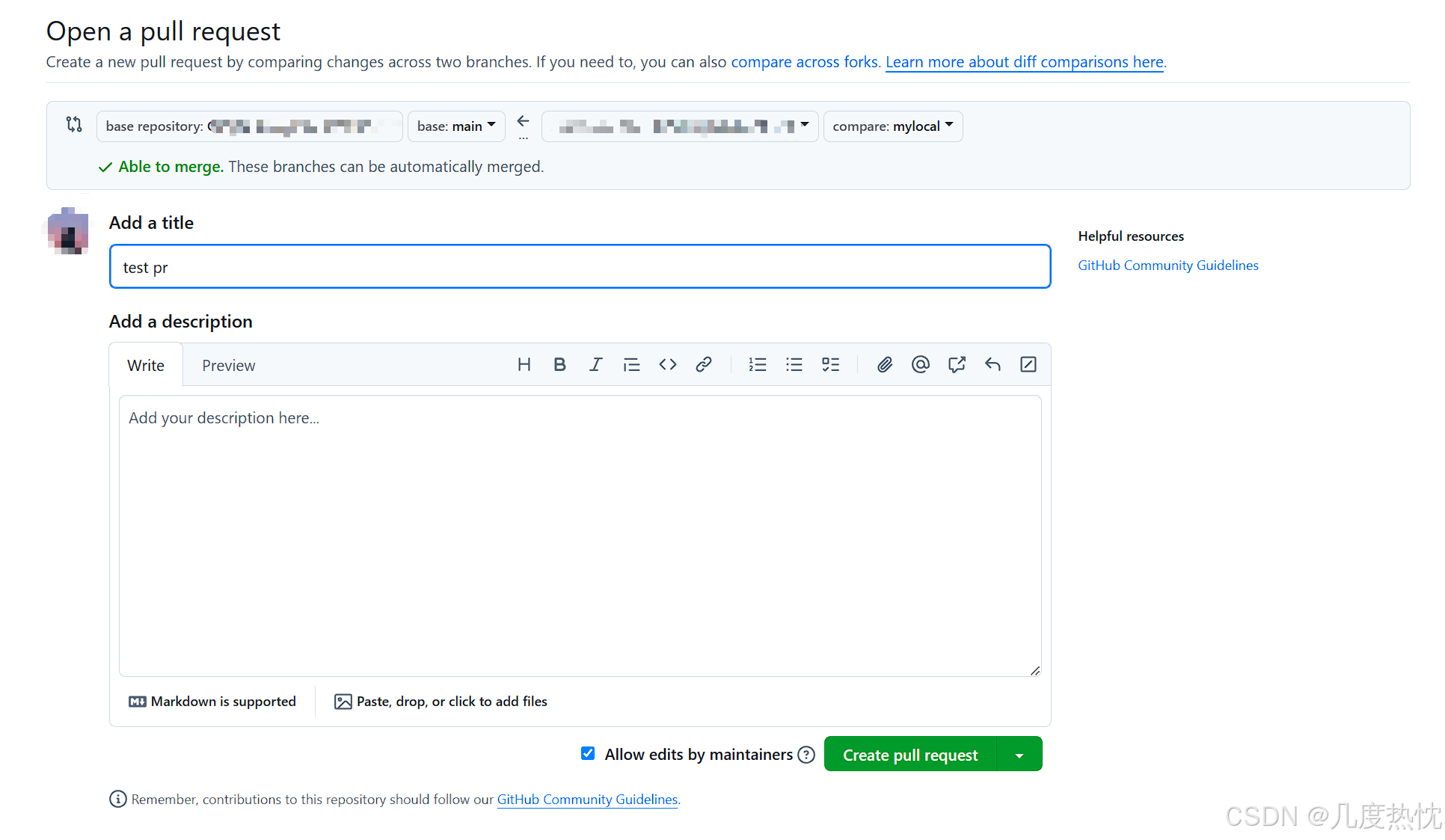1445x840 pixels.
Task: Add a link using link icon
Action: coord(703,364)
